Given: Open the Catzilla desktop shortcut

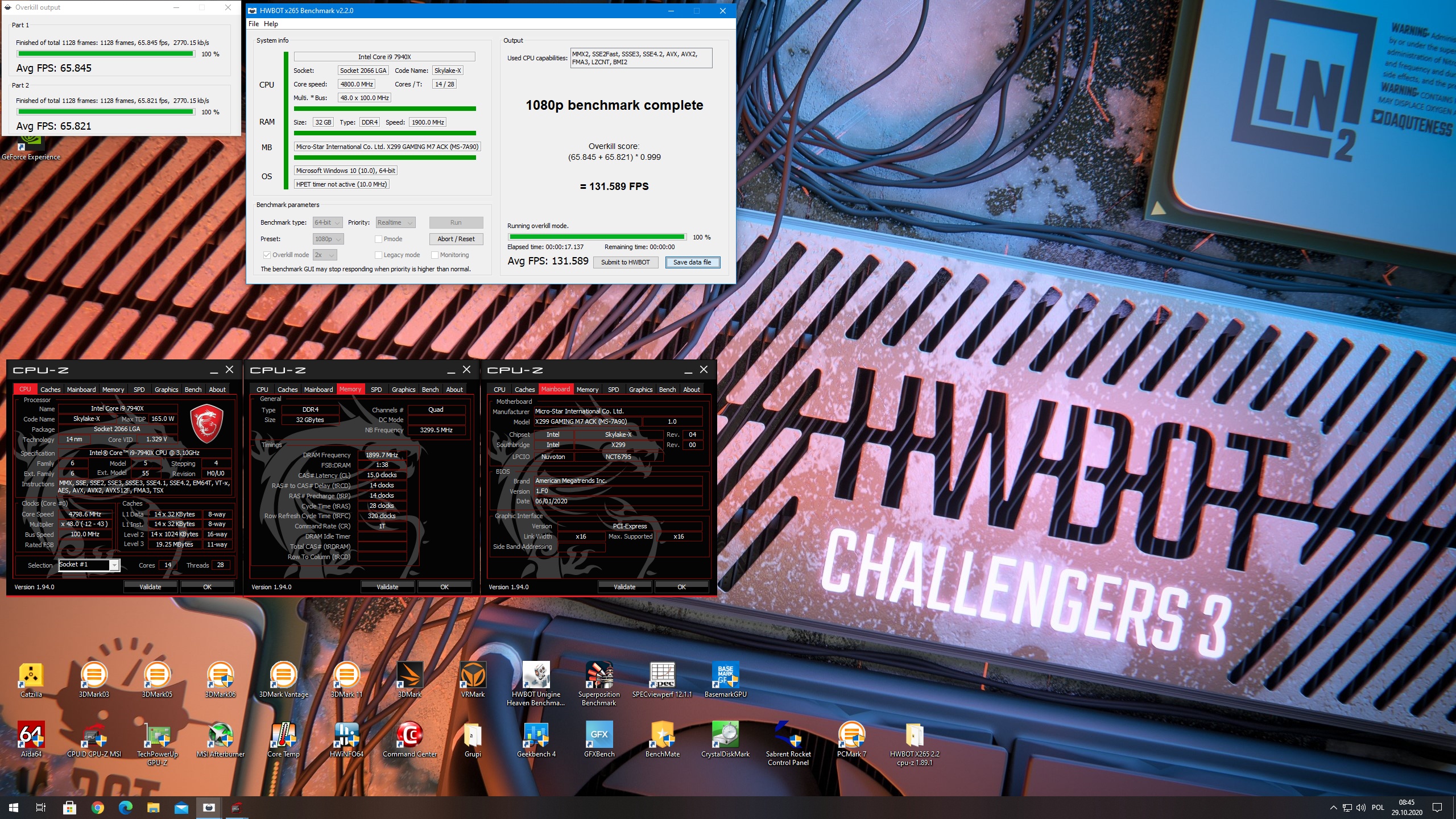Looking at the screenshot, I should coord(31,680).
